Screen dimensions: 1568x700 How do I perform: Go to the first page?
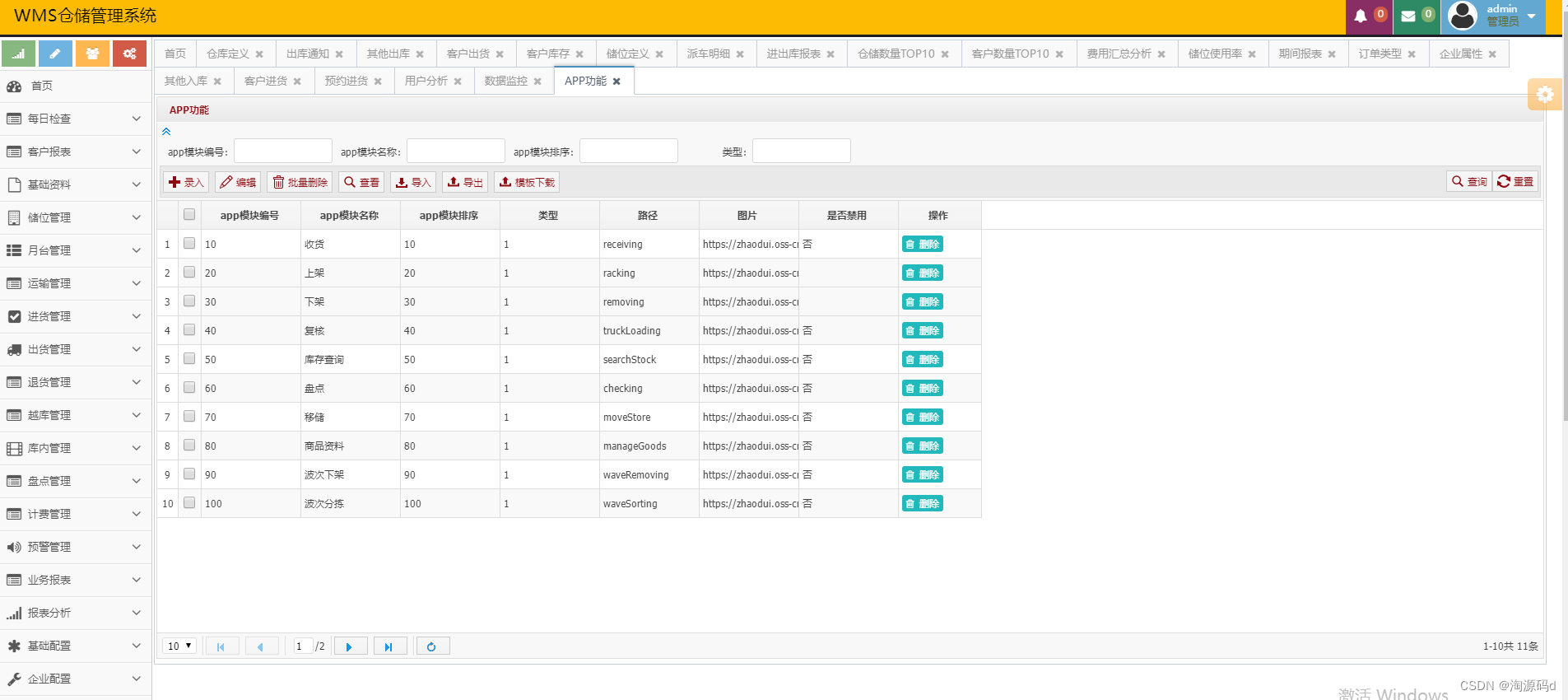click(221, 646)
